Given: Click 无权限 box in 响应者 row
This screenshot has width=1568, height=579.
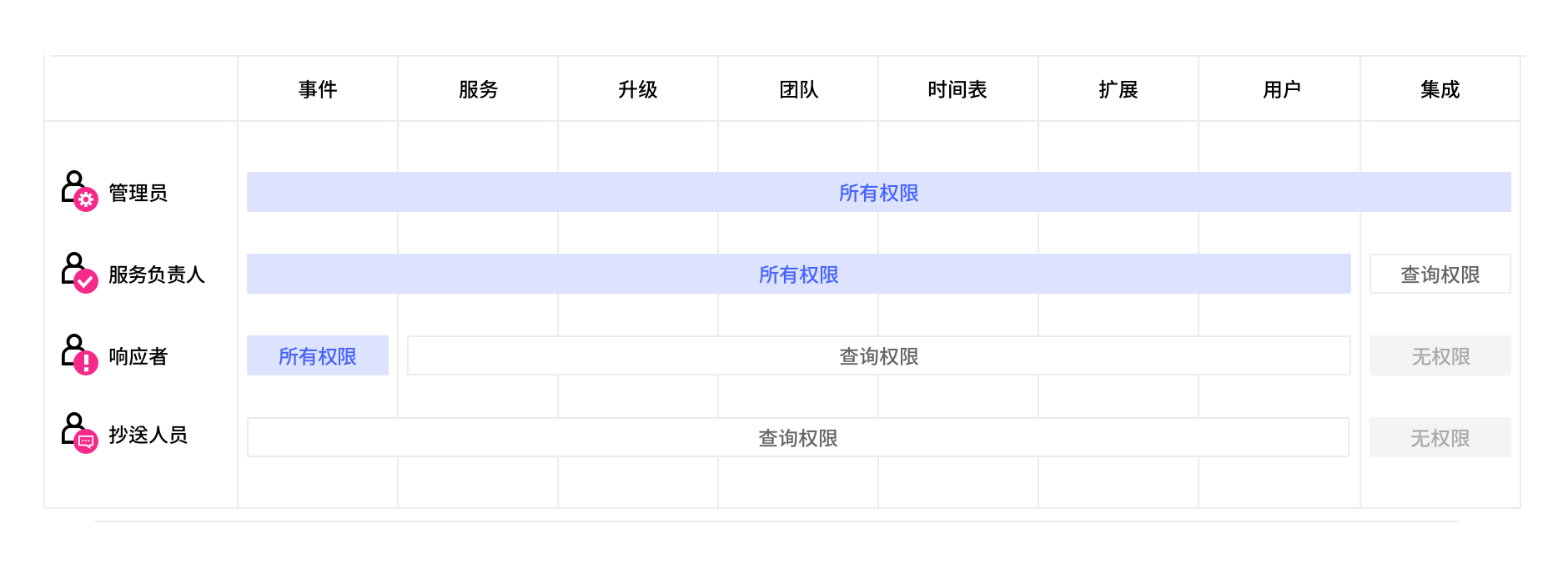Looking at the screenshot, I should tap(1440, 356).
